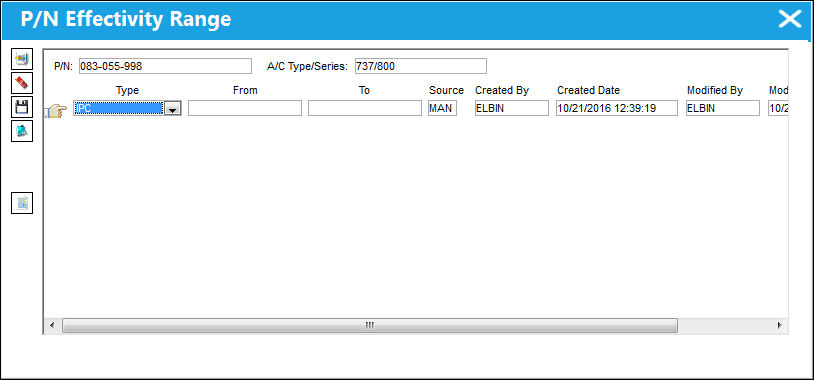Close the P/N Effectivity Range window
Viewport: 814px width, 380px height.
pyautogui.click(x=790, y=19)
